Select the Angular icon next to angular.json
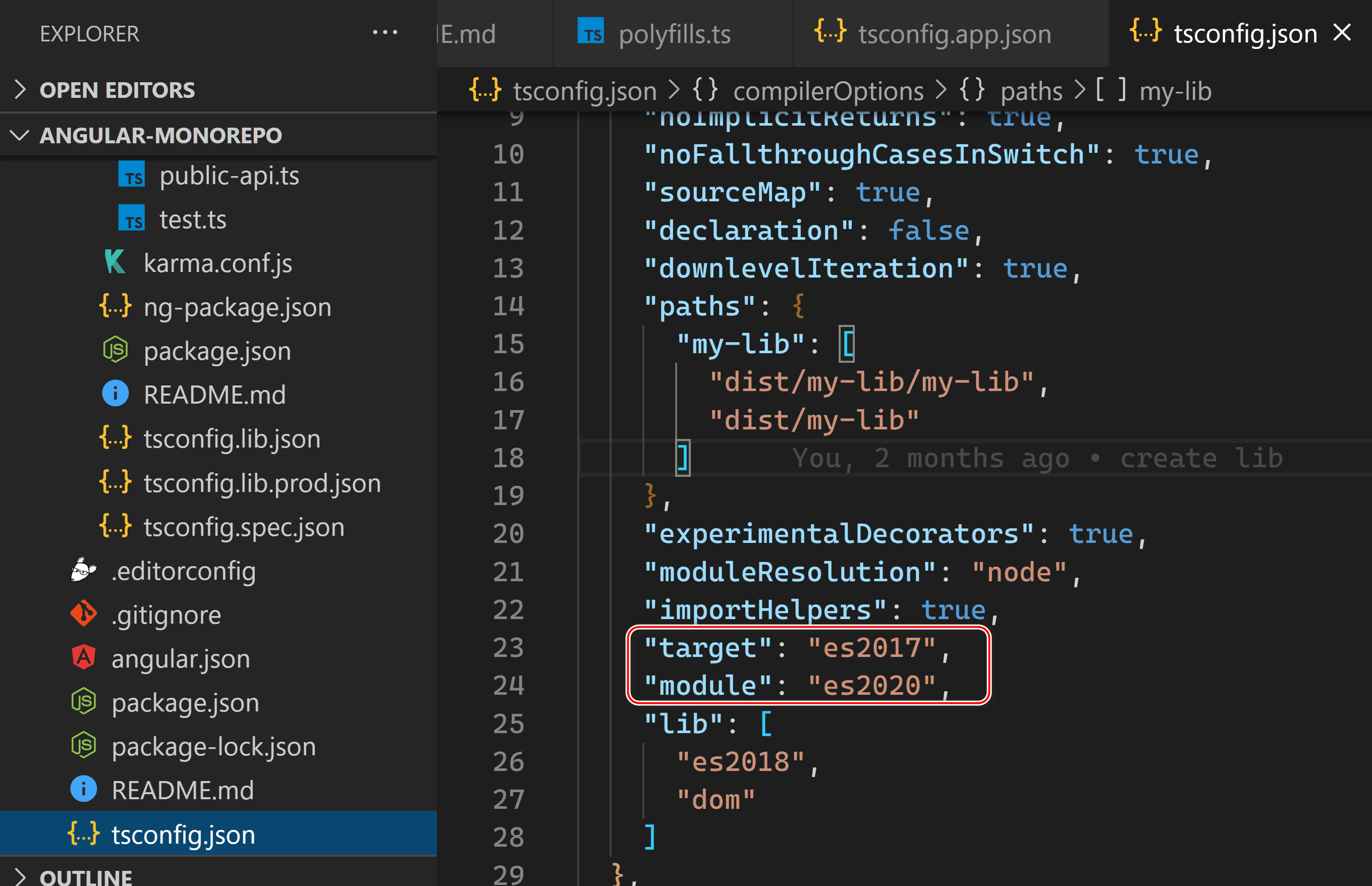This screenshot has height=886, width=1372. click(x=83, y=657)
